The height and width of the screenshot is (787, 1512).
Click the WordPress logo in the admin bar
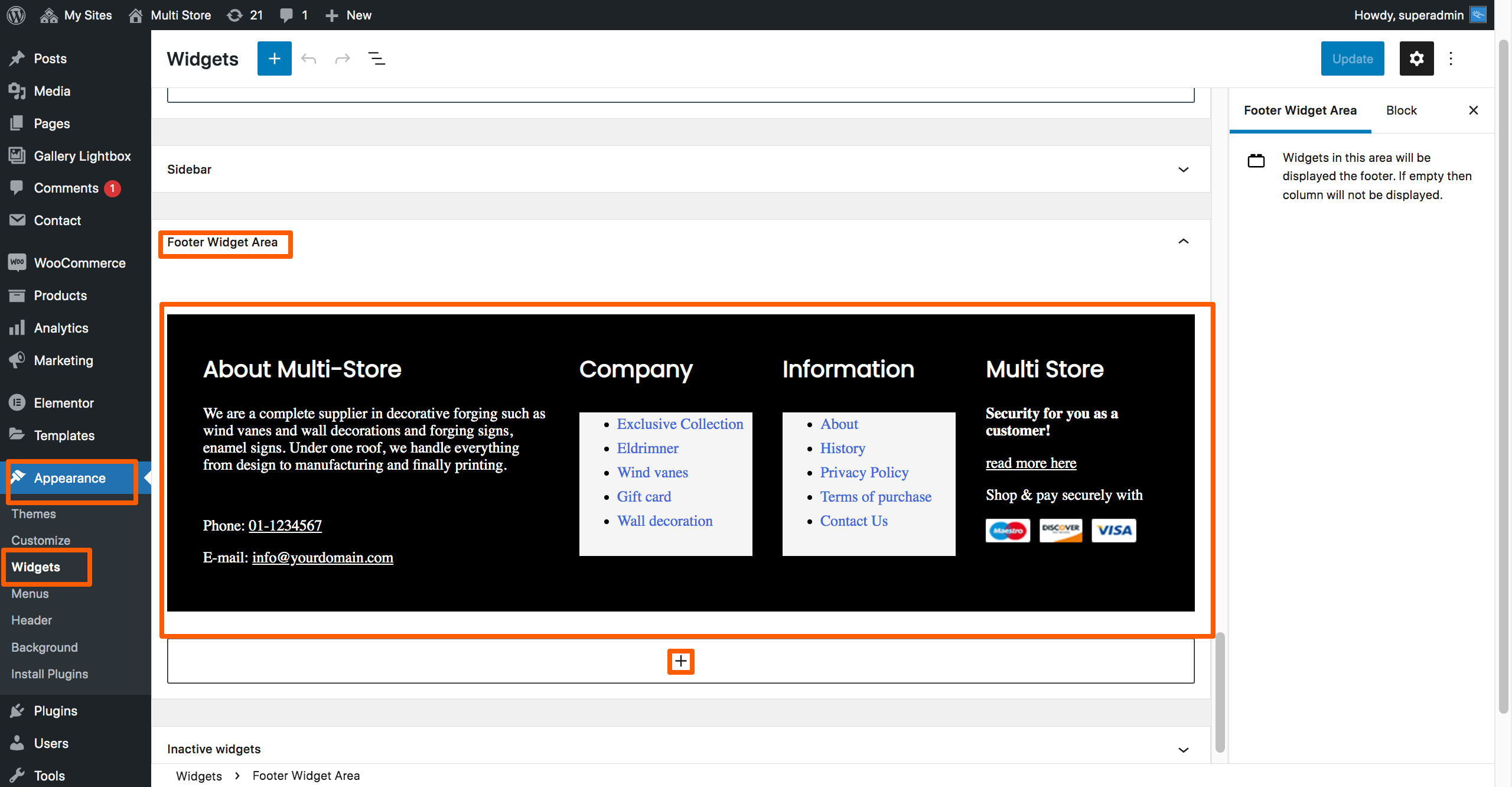tap(15, 15)
